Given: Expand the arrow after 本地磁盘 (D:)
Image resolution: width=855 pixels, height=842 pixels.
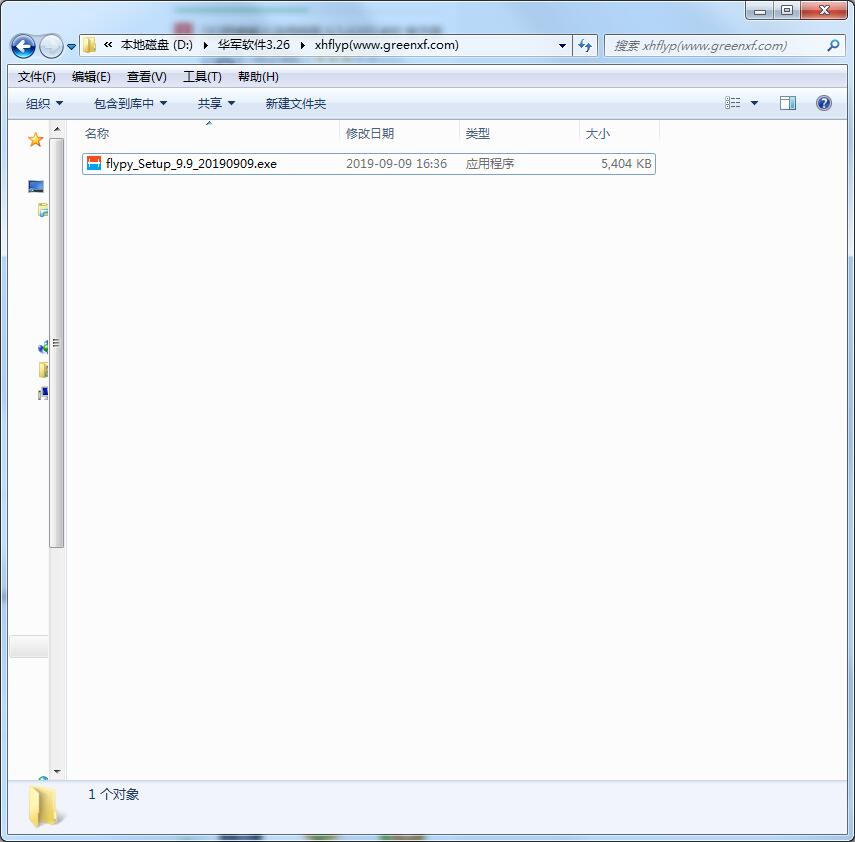Looking at the screenshot, I should [x=206, y=45].
